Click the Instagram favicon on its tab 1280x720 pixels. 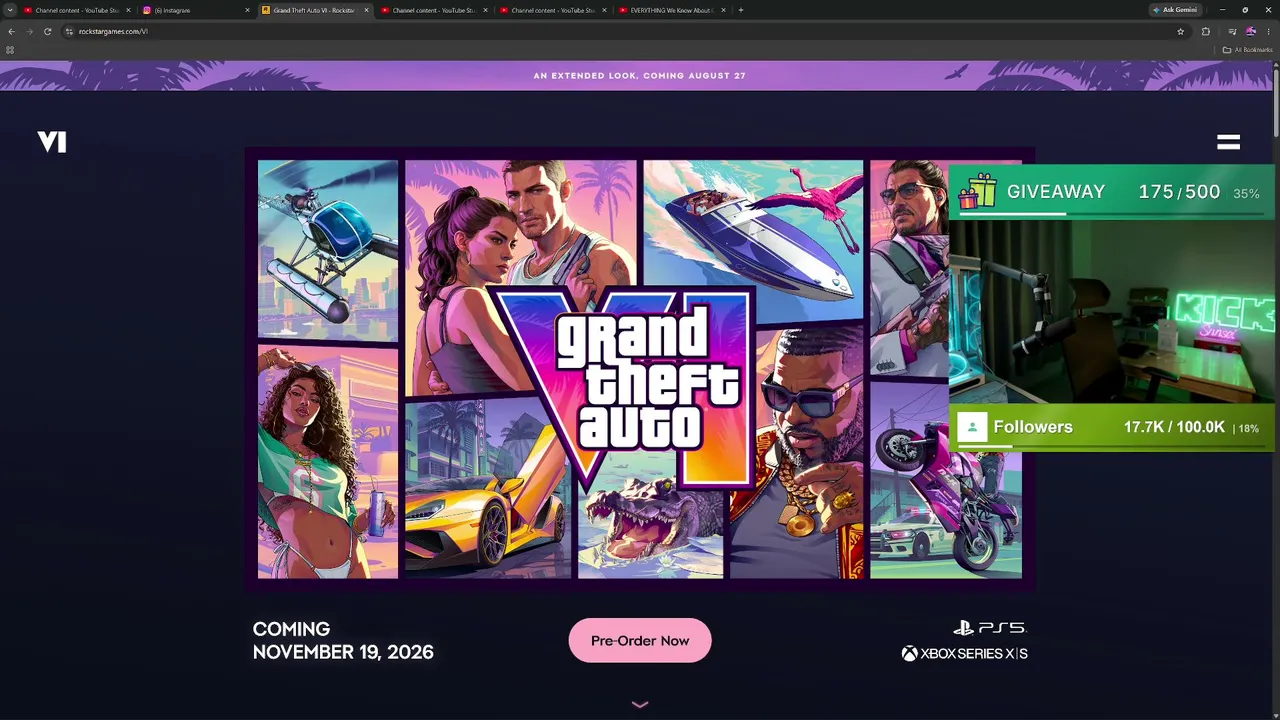pyautogui.click(x=147, y=10)
